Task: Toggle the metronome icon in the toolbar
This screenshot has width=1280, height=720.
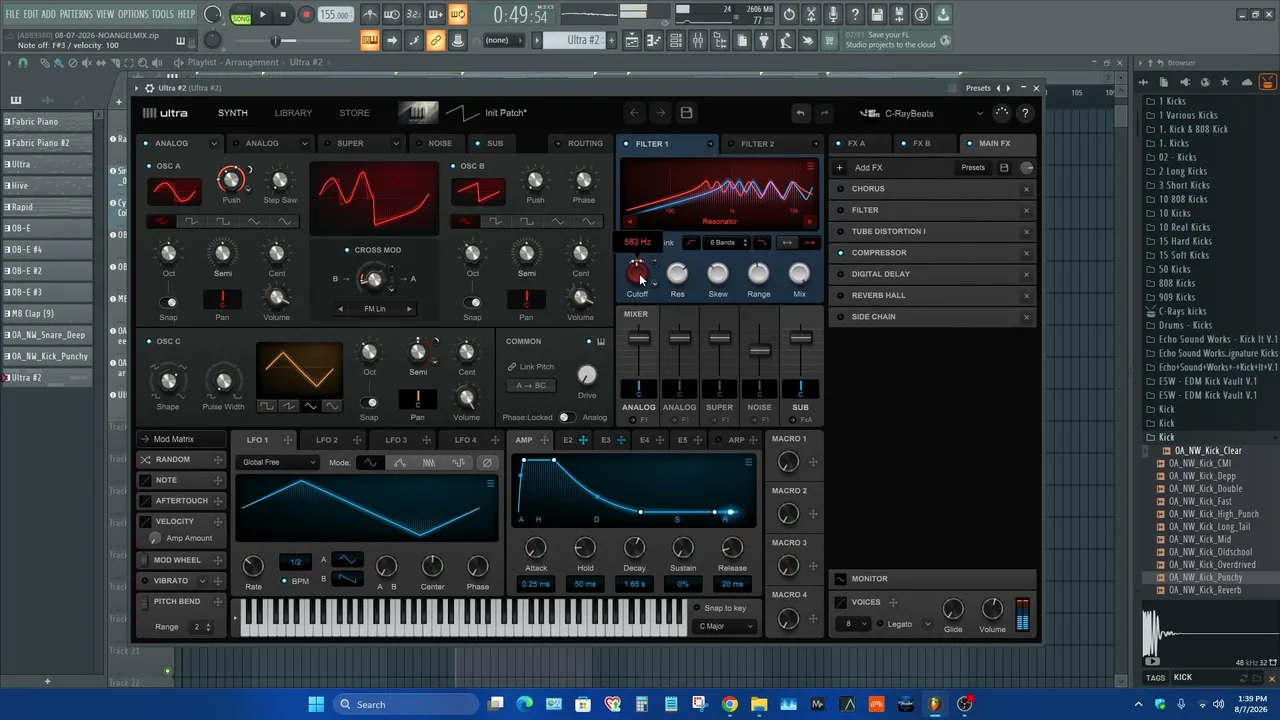Action: point(370,15)
